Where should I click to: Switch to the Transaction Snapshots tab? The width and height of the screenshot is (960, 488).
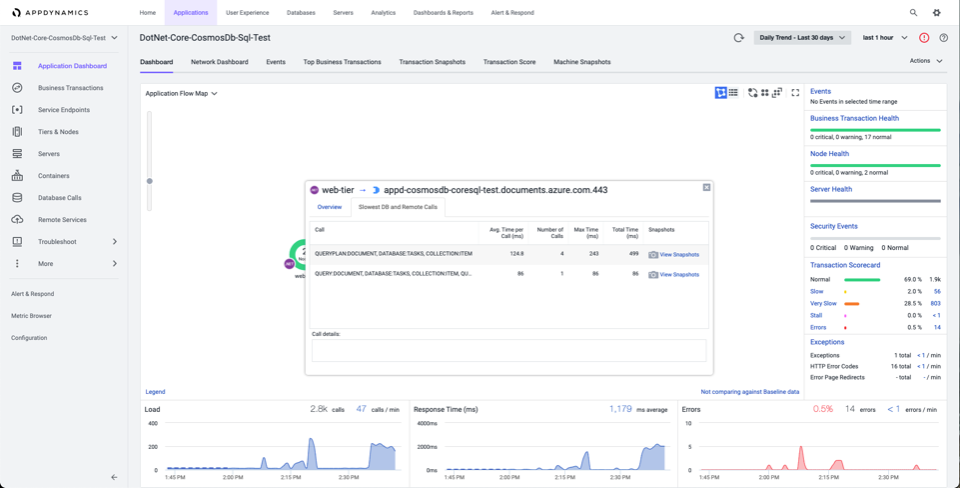(432, 62)
